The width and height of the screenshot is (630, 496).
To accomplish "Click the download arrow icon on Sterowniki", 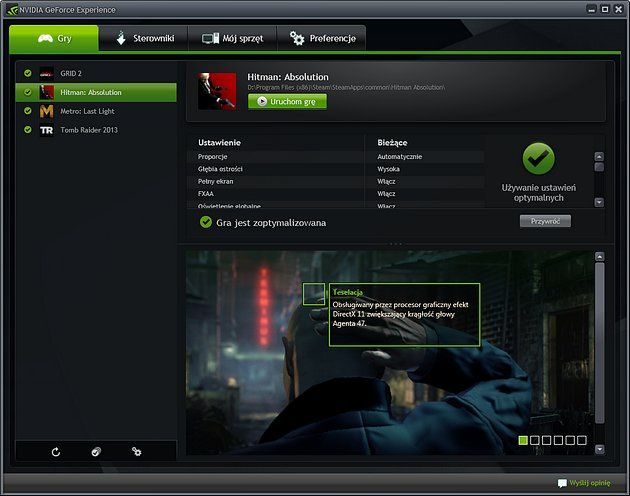I will point(121,38).
